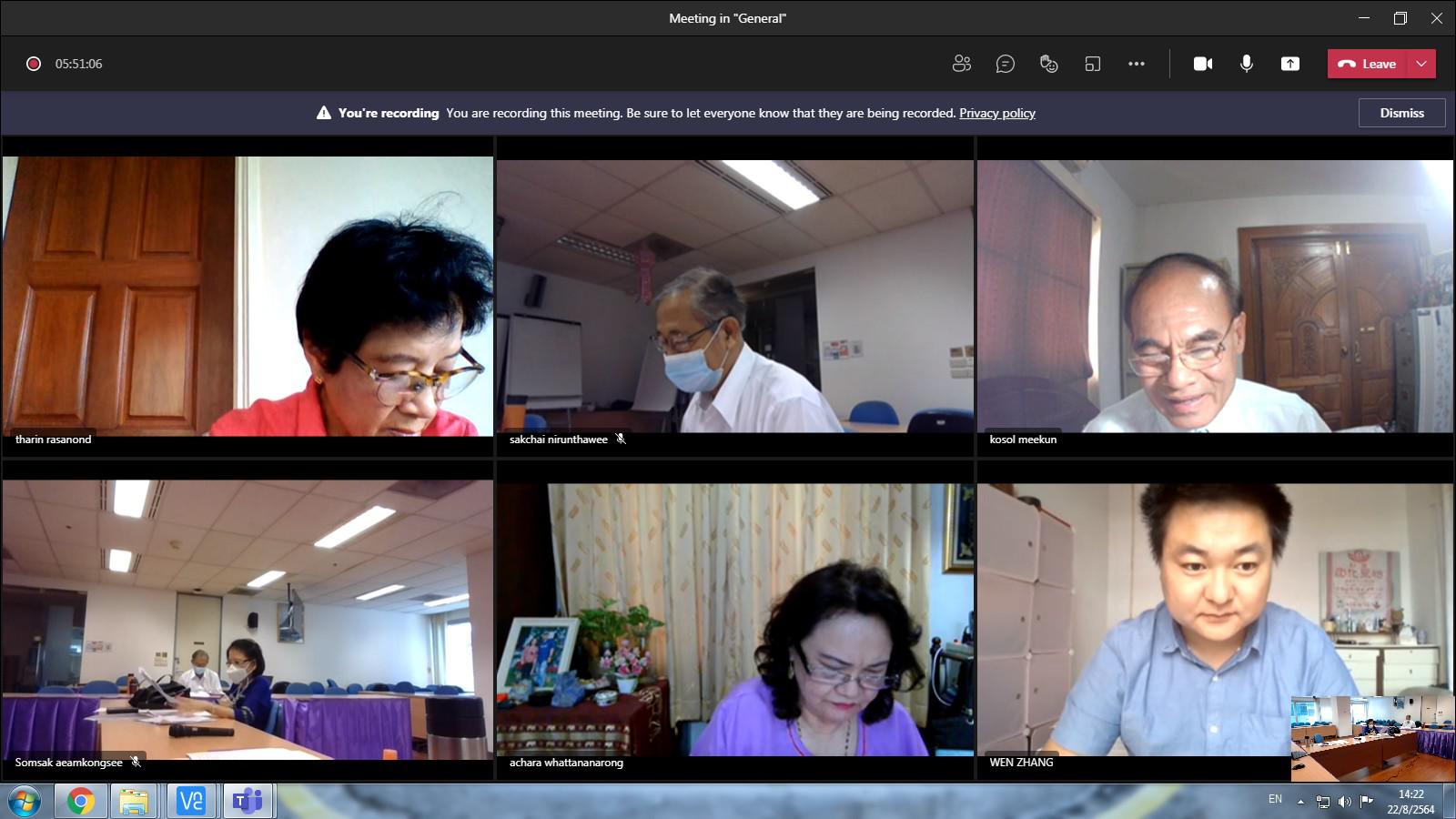Click the name label tharin rasanond
The height and width of the screenshot is (819, 1456).
(53, 440)
